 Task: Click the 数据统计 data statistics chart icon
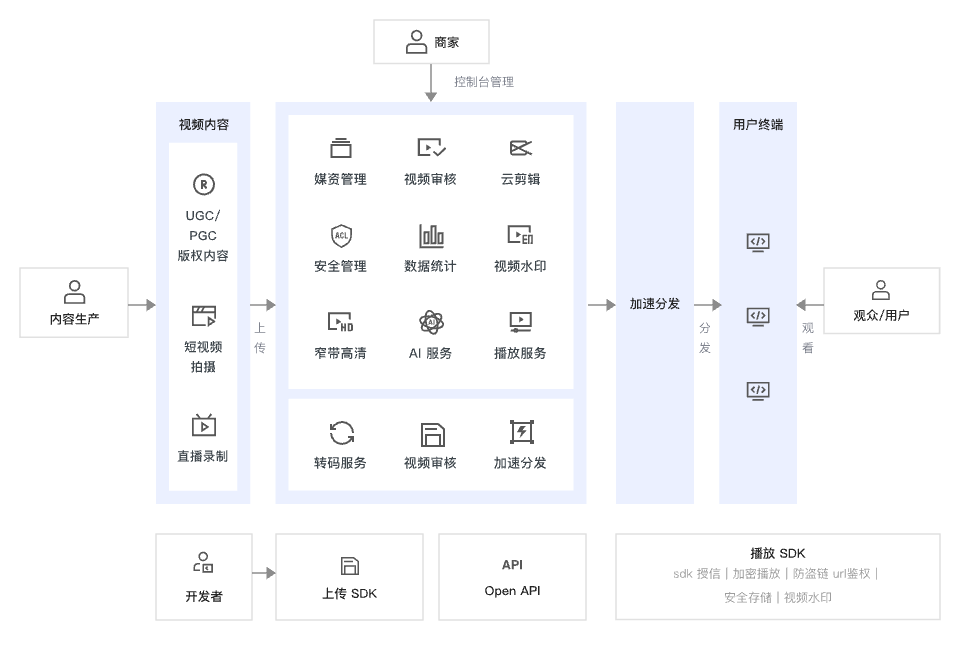(x=431, y=237)
